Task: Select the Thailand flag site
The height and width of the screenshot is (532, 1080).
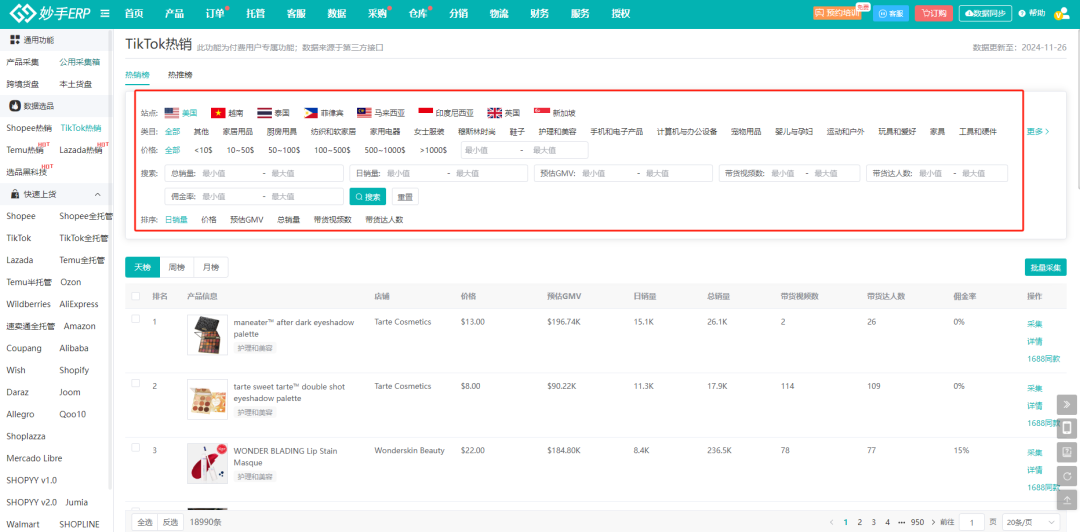Action: (264, 112)
